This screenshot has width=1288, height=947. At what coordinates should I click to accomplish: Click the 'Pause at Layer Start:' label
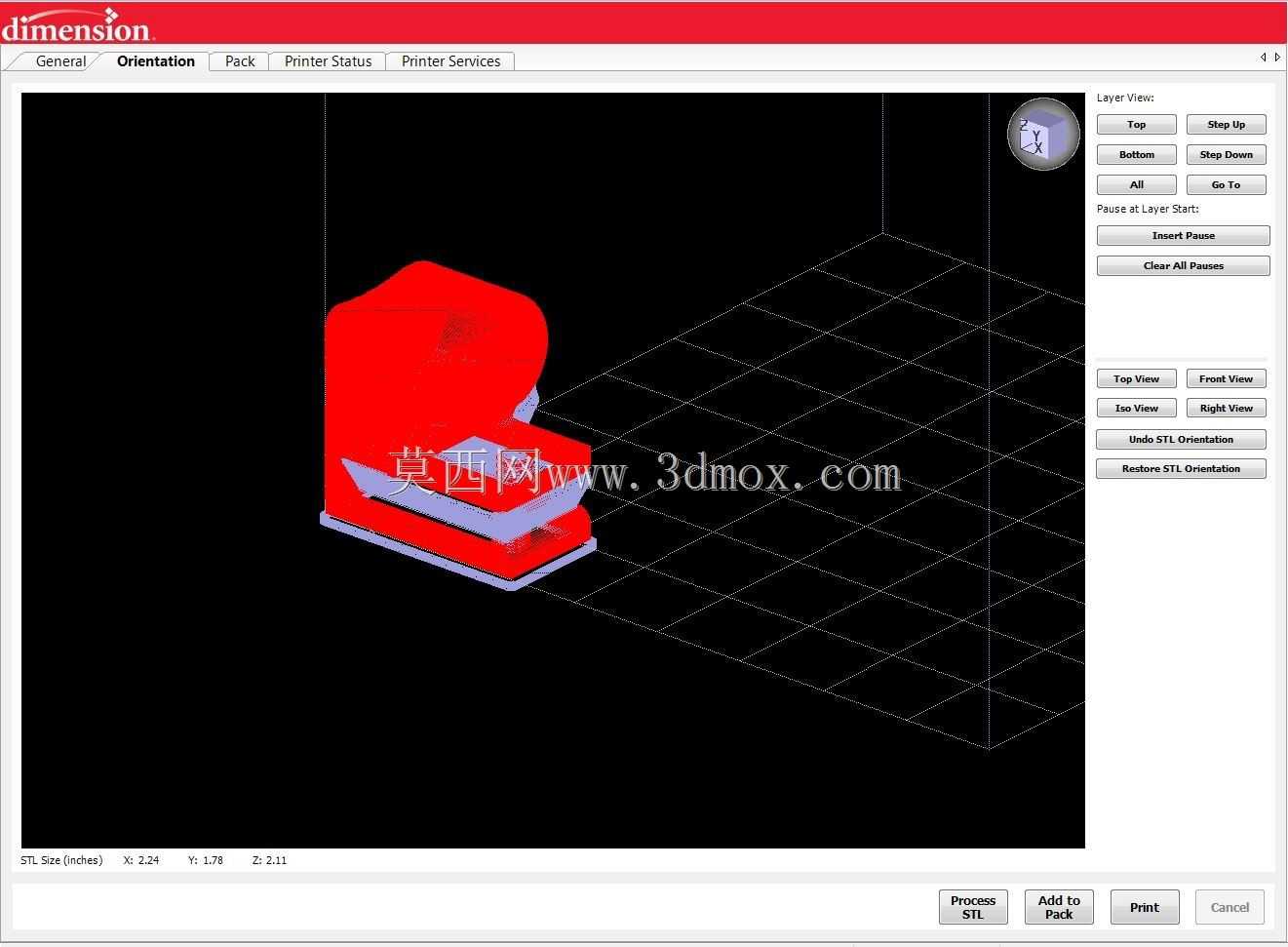[1148, 209]
